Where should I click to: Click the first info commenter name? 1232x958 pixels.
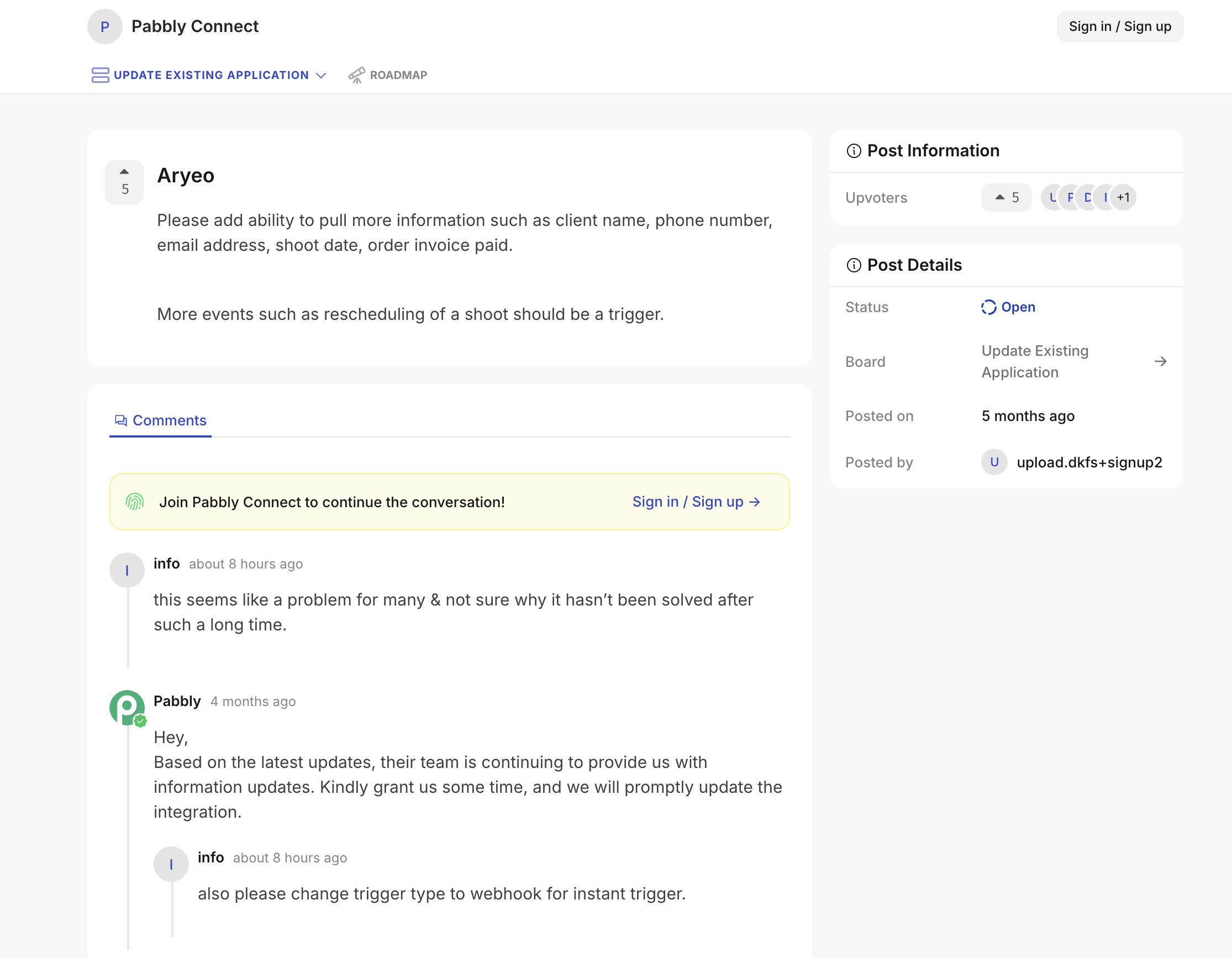pos(166,564)
